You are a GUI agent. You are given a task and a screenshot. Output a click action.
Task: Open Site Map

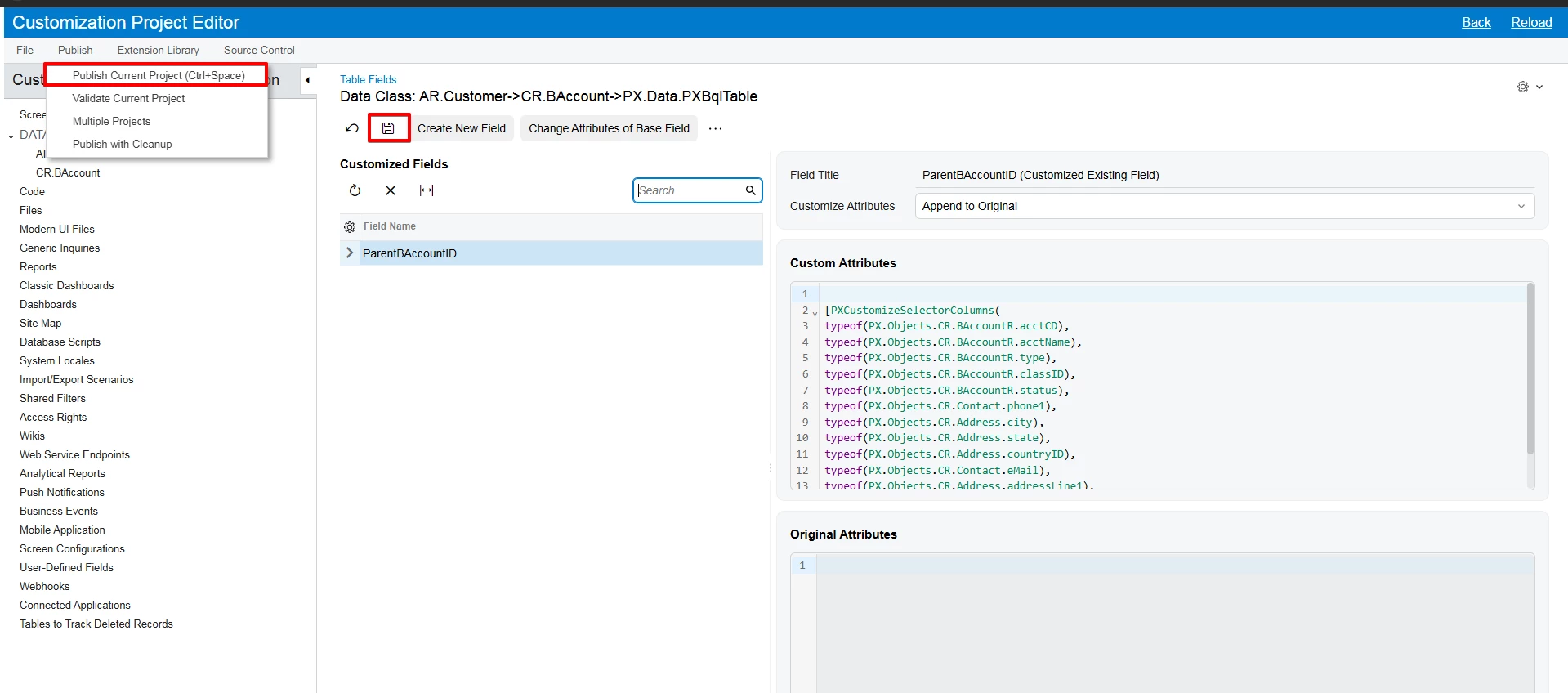click(40, 323)
